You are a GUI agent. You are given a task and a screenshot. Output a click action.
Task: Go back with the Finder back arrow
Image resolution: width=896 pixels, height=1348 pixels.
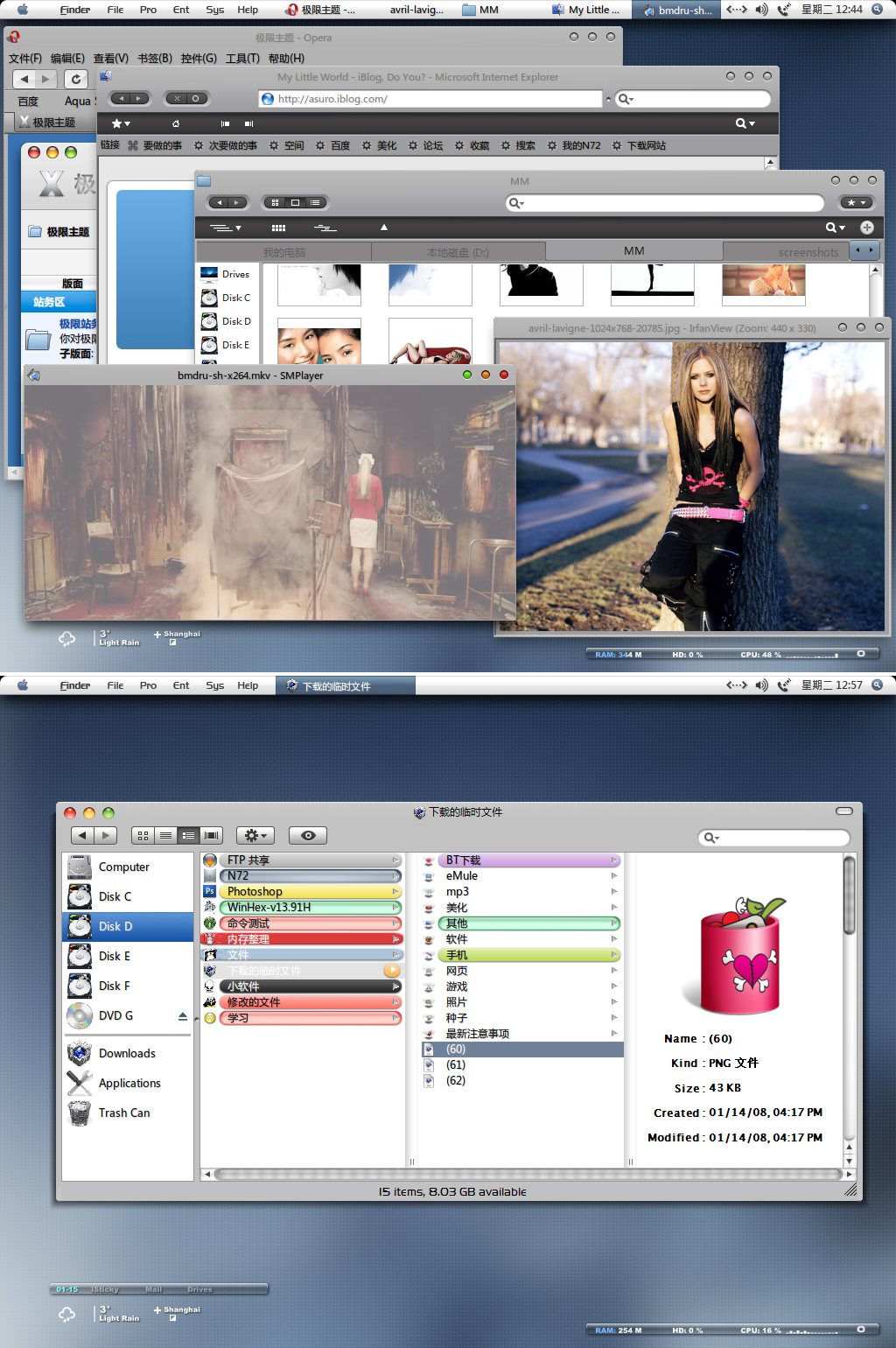point(82,835)
